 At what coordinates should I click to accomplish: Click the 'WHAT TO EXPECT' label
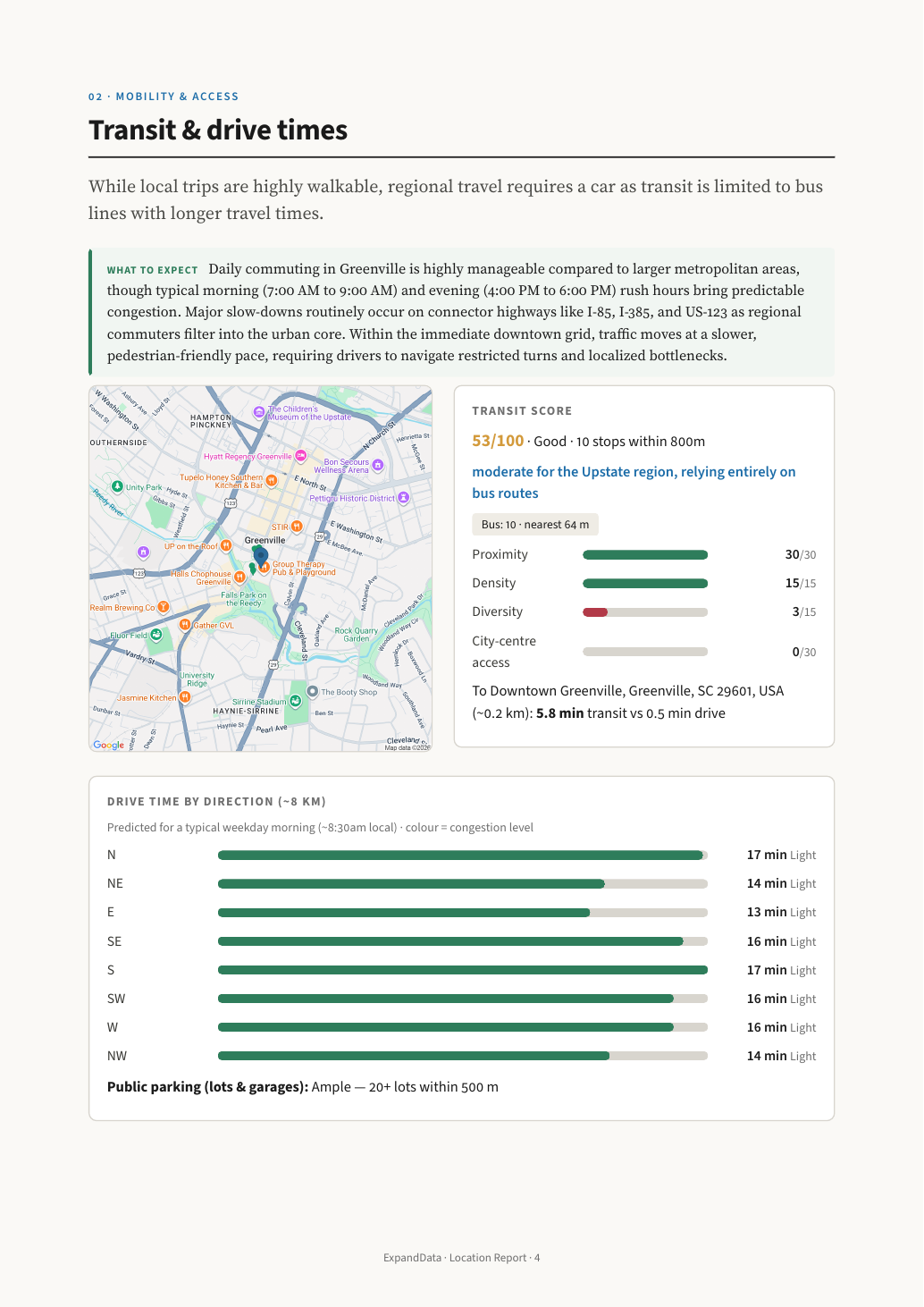coord(153,270)
